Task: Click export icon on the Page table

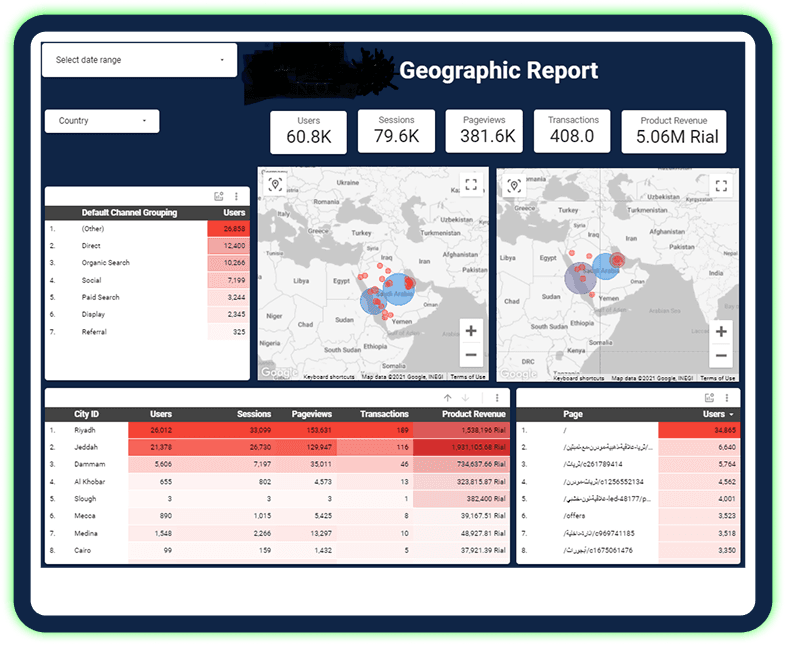Action: pos(708,398)
